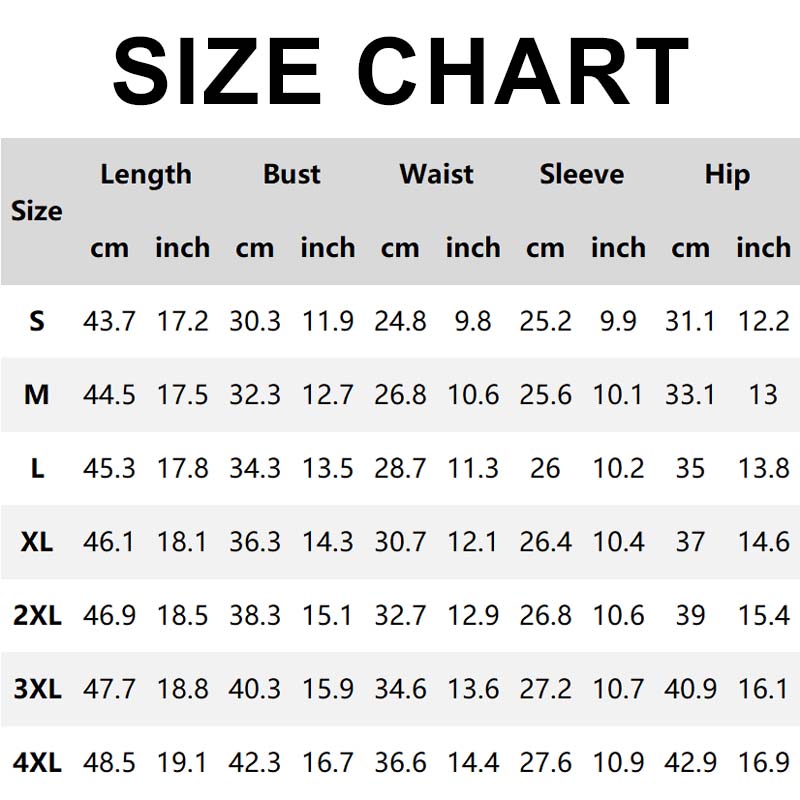Click the 16.9 hip inch value for 4XL
Image resolution: width=800 pixels, height=800 pixels.
pyautogui.click(x=763, y=763)
